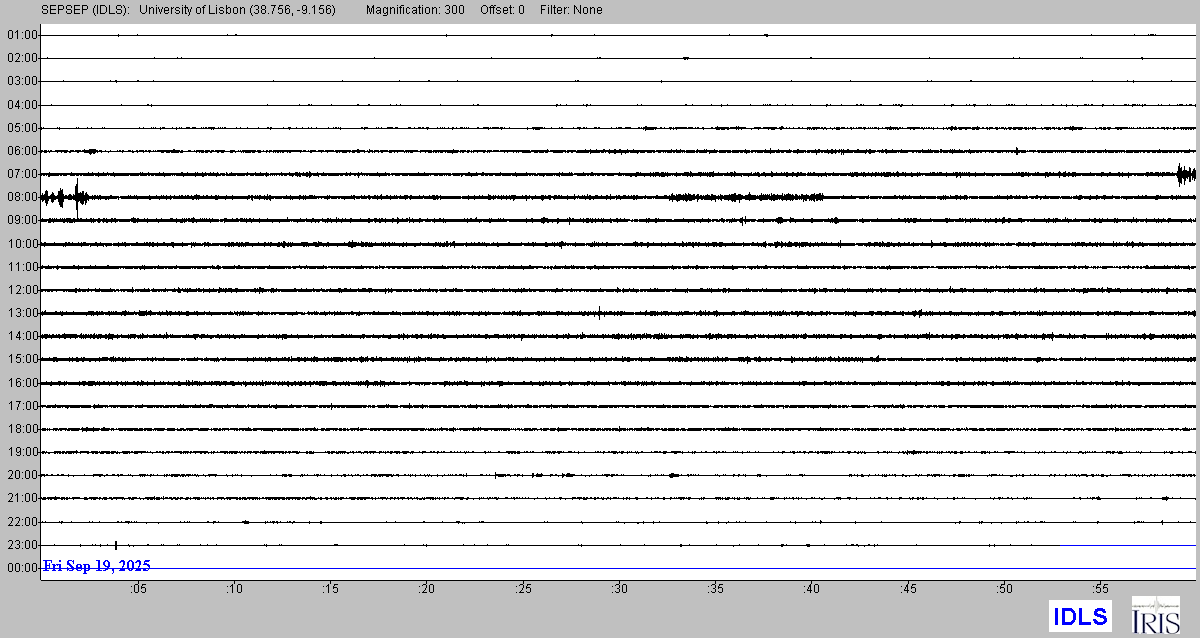The image size is (1200, 638).
Task: Click the Offset: 0 header label
Action: (502, 10)
